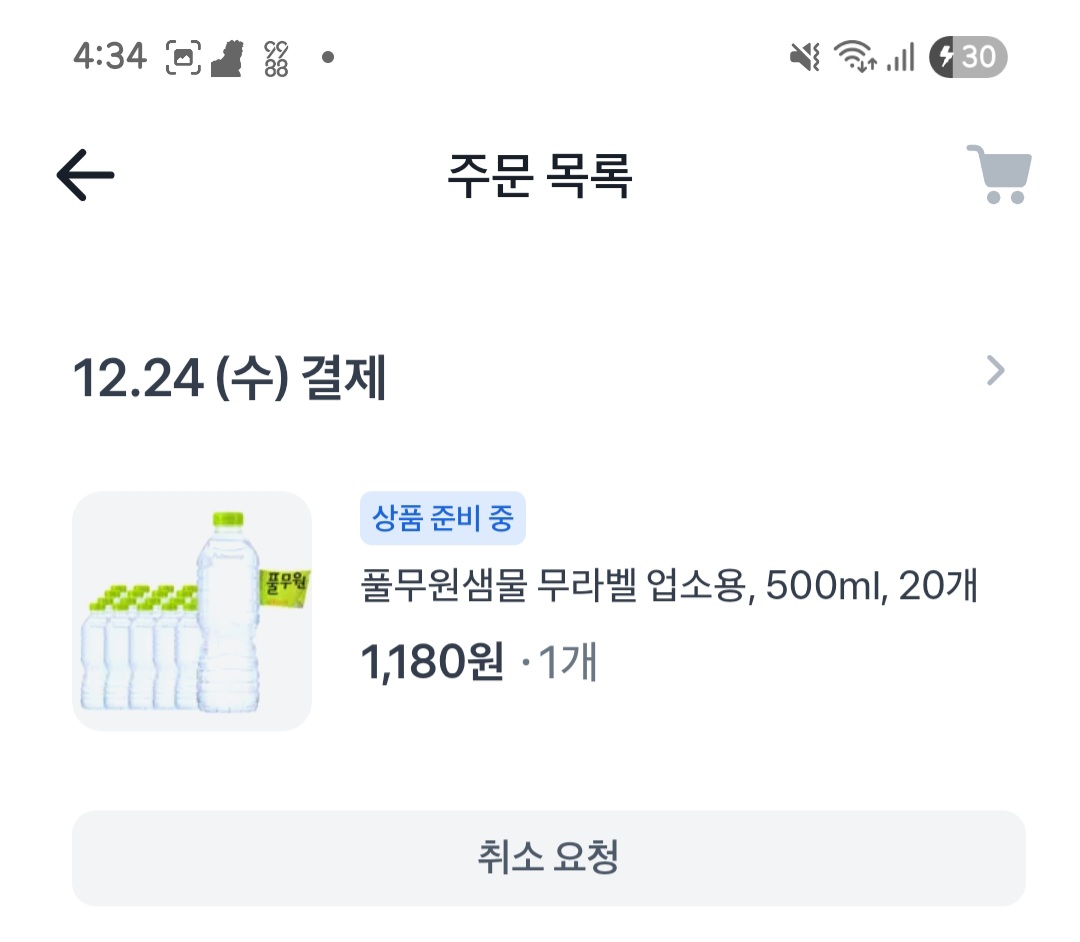
Task: Tap the Wi-Fi status icon
Action: pos(855,57)
